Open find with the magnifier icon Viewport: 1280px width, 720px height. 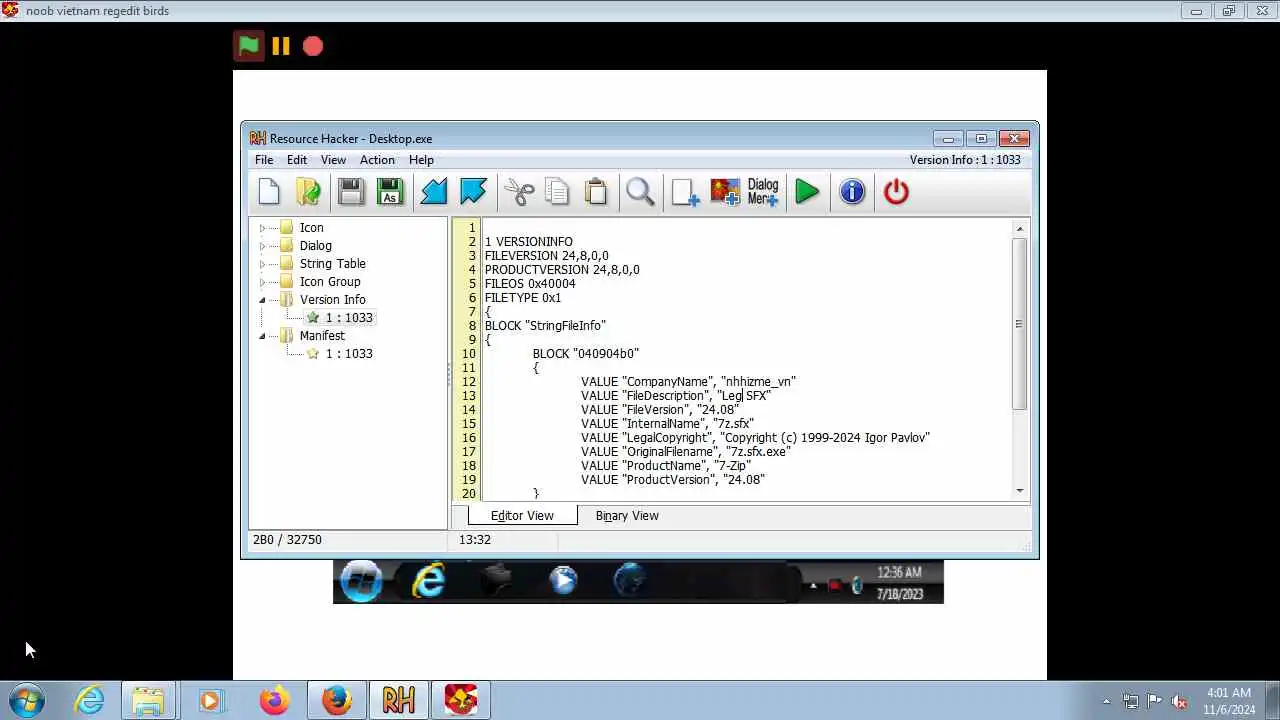[640, 192]
